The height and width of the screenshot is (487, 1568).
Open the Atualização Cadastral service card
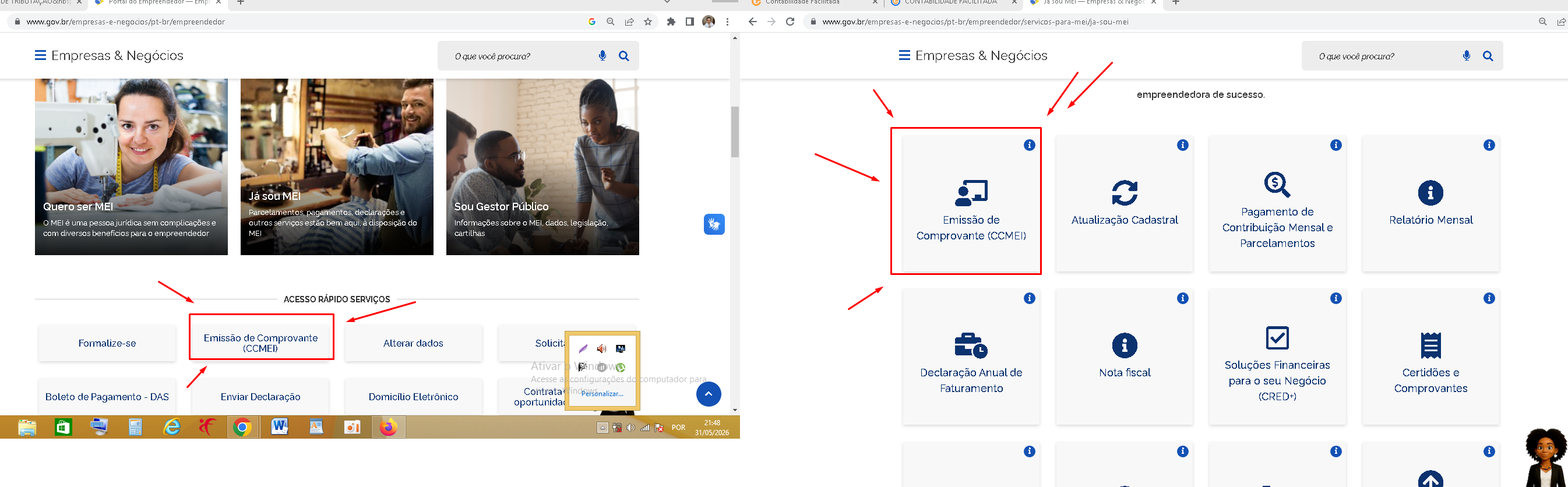pos(1124,203)
